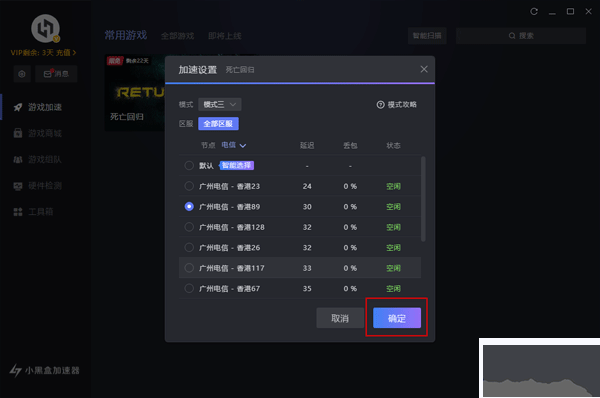This screenshot has width=600, height=398.
Task: Select node 广州电信 - 香港128
Action: (x=300, y=227)
